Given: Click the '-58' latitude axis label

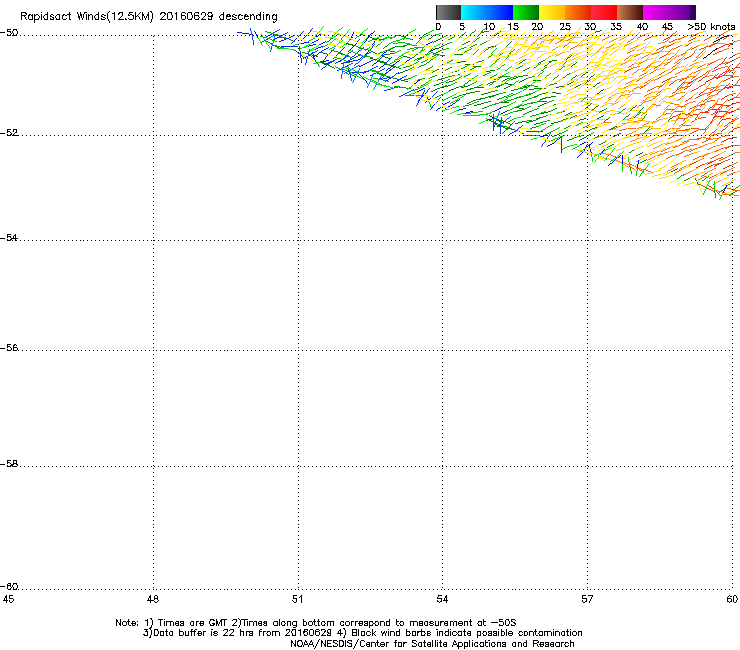Looking at the screenshot, I should (9, 464).
